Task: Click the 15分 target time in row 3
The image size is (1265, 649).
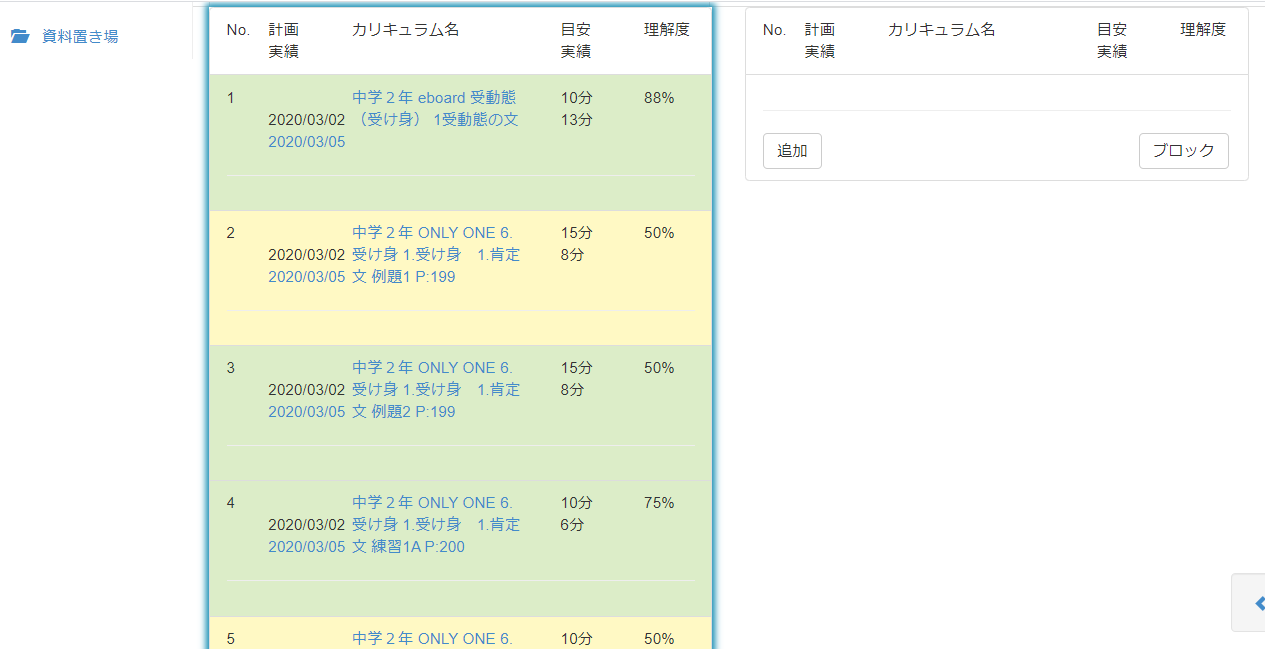Action: 577,368
